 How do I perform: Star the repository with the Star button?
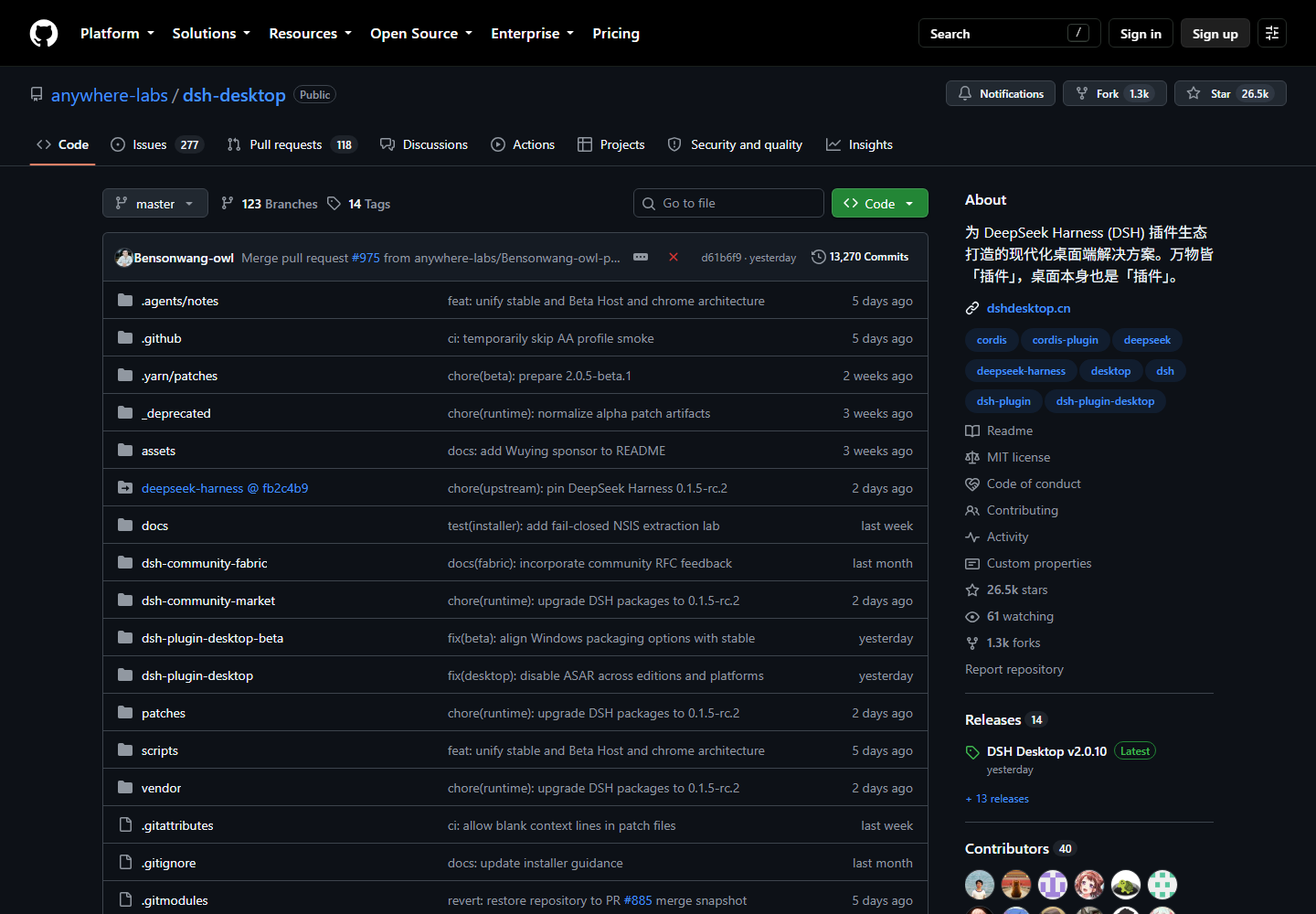1230,93
